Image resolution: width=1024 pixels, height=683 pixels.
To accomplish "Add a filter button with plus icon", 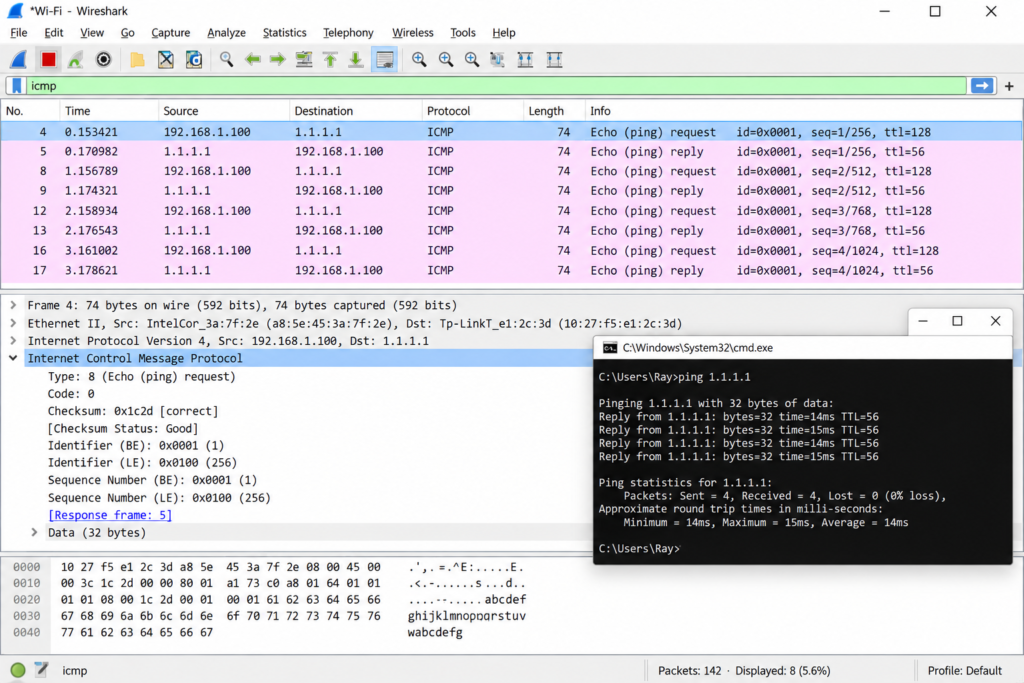I will tap(1009, 86).
